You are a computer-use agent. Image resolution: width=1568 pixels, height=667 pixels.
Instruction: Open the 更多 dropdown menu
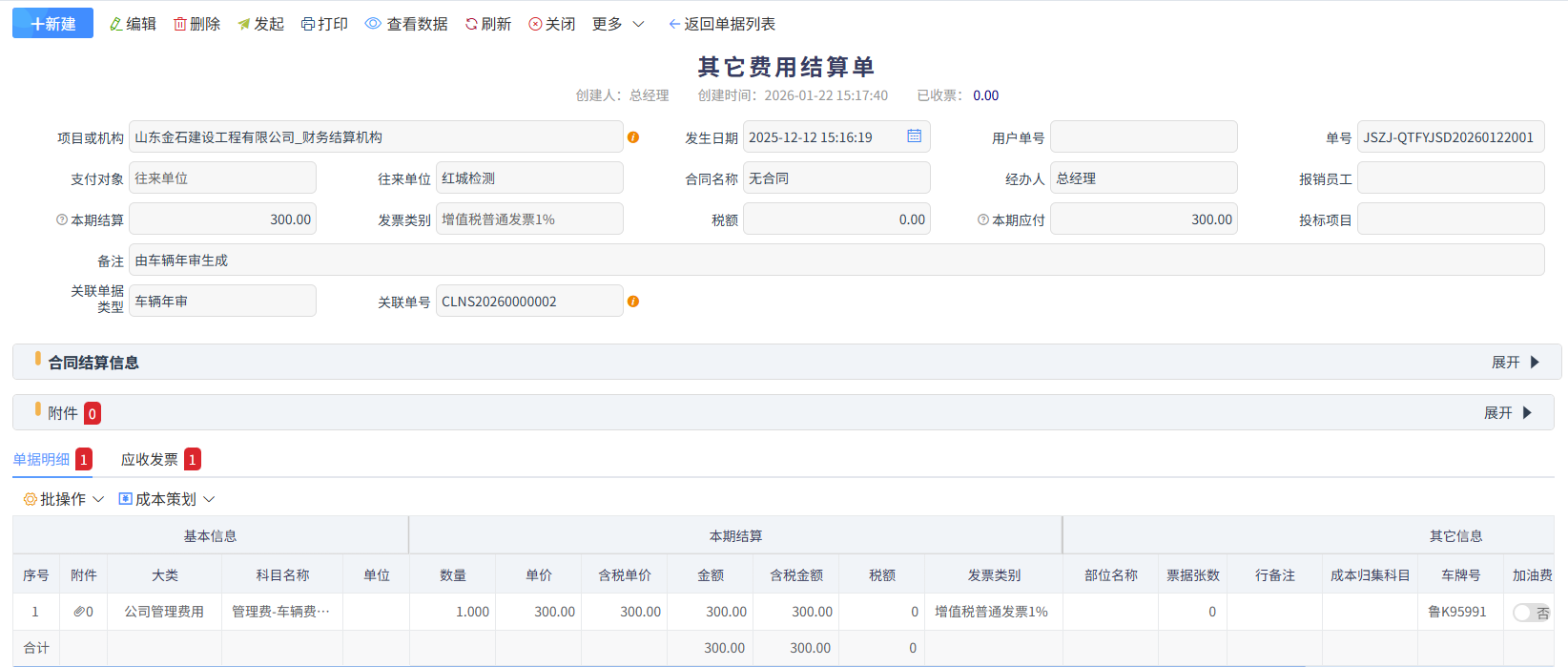pos(618,24)
